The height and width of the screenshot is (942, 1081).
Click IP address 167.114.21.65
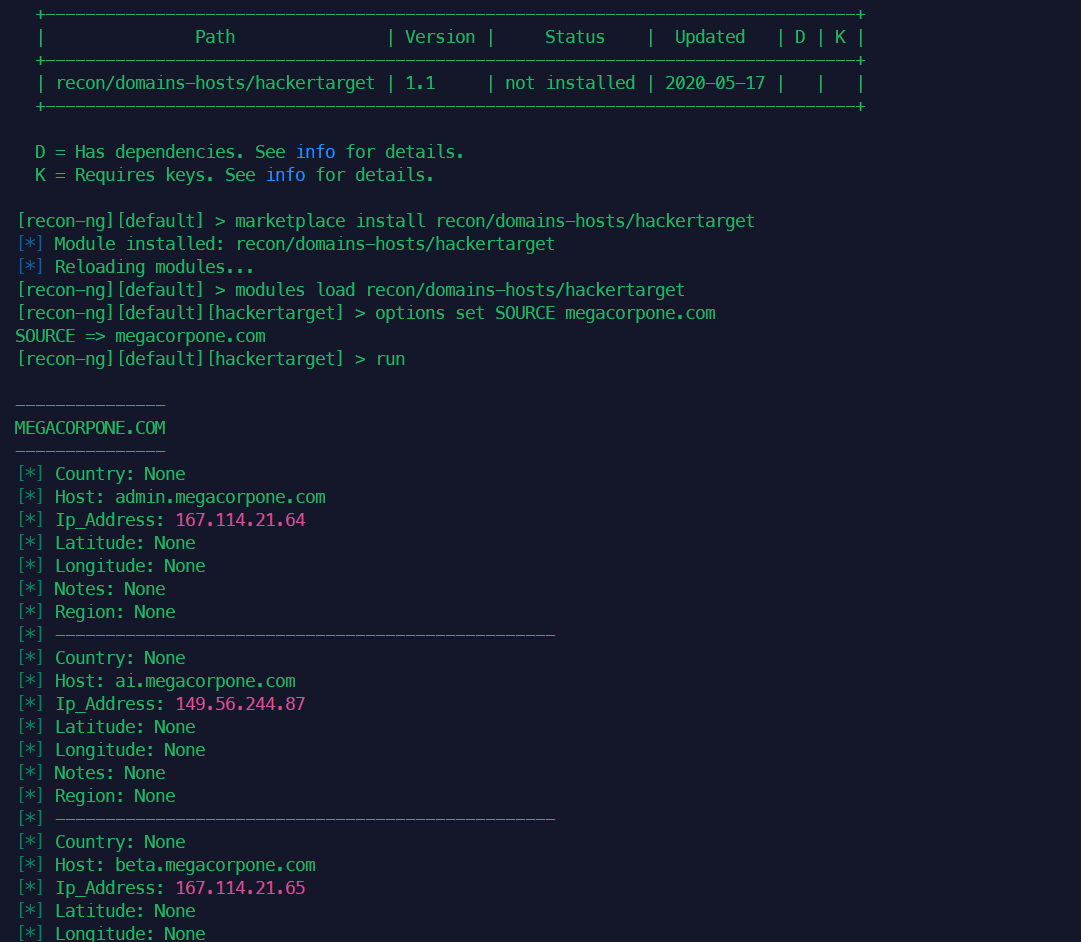coord(241,888)
